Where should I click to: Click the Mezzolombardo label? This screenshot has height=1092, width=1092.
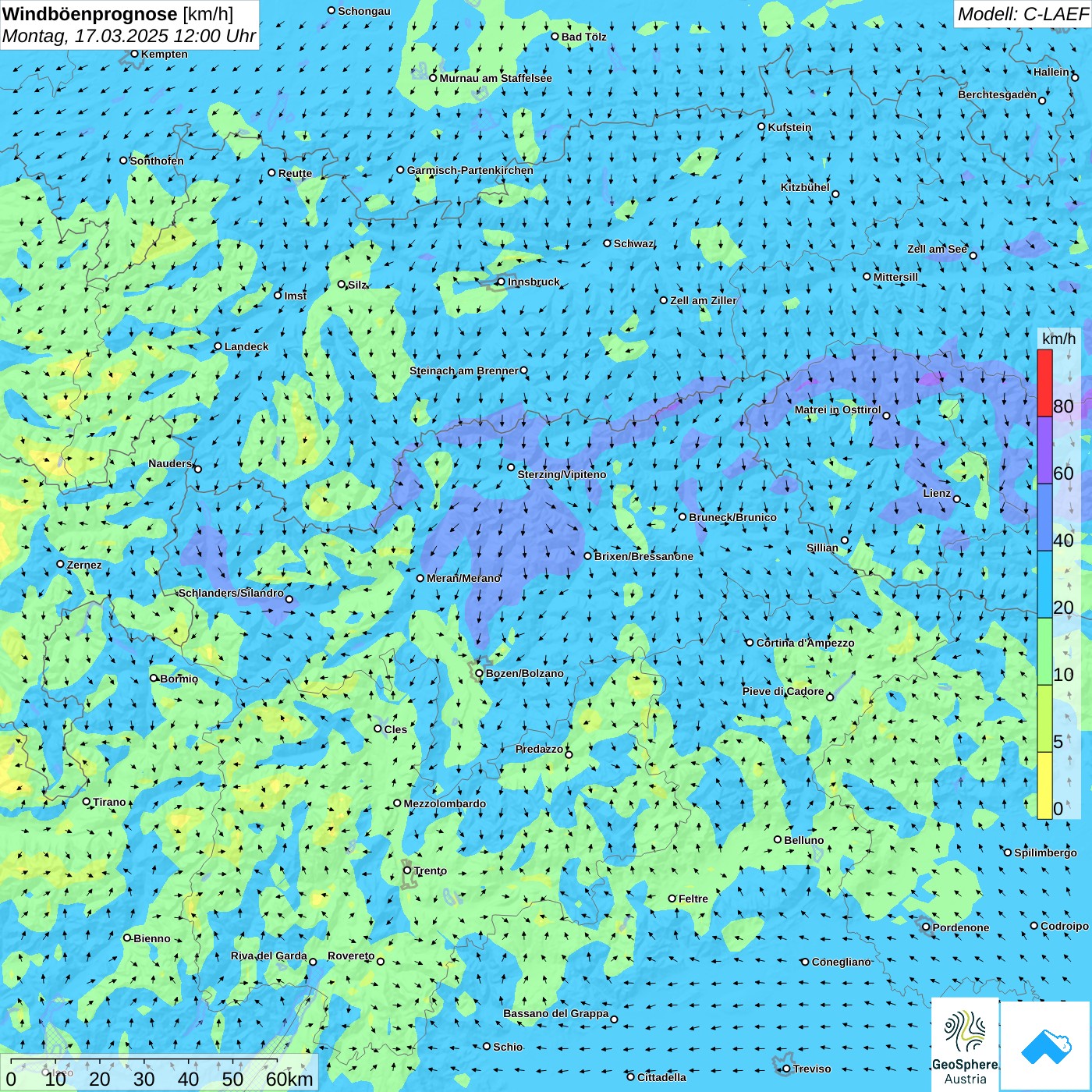(445, 803)
